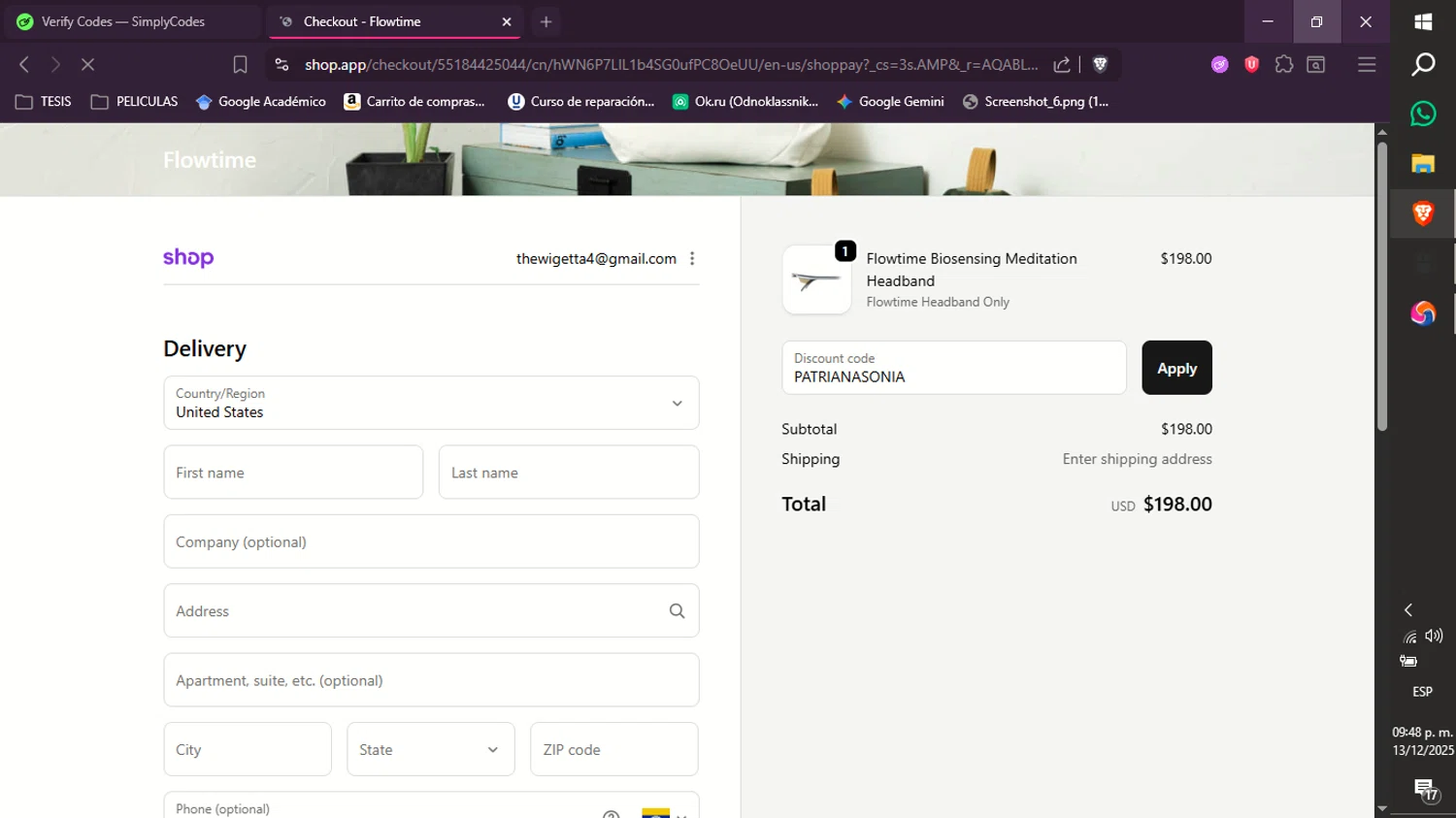Open site settings icon beside shop.app URL

(281, 64)
